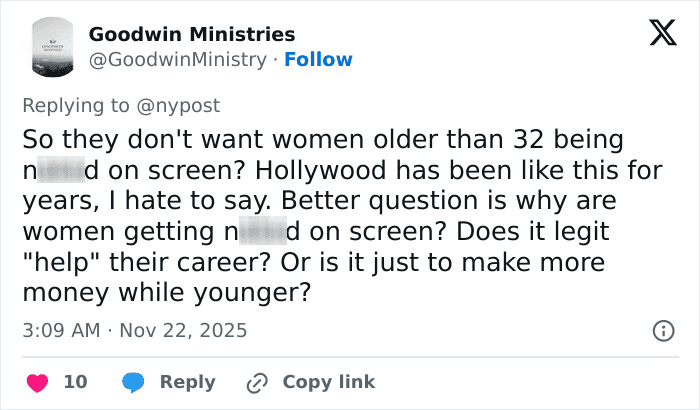Click the Reply text label
This screenshot has width=700, height=410.
coord(187,382)
